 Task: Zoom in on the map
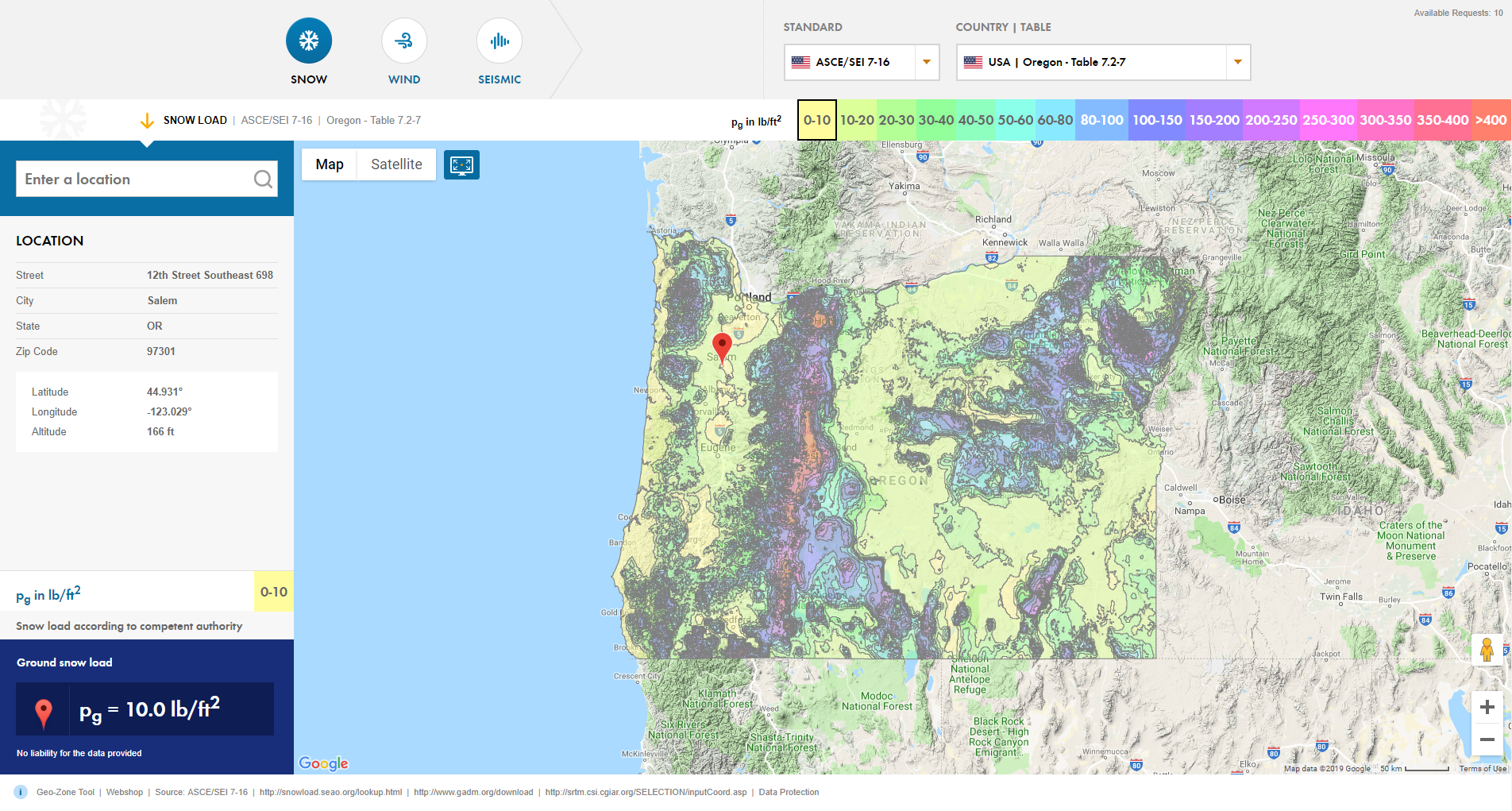coord(1487,707)
